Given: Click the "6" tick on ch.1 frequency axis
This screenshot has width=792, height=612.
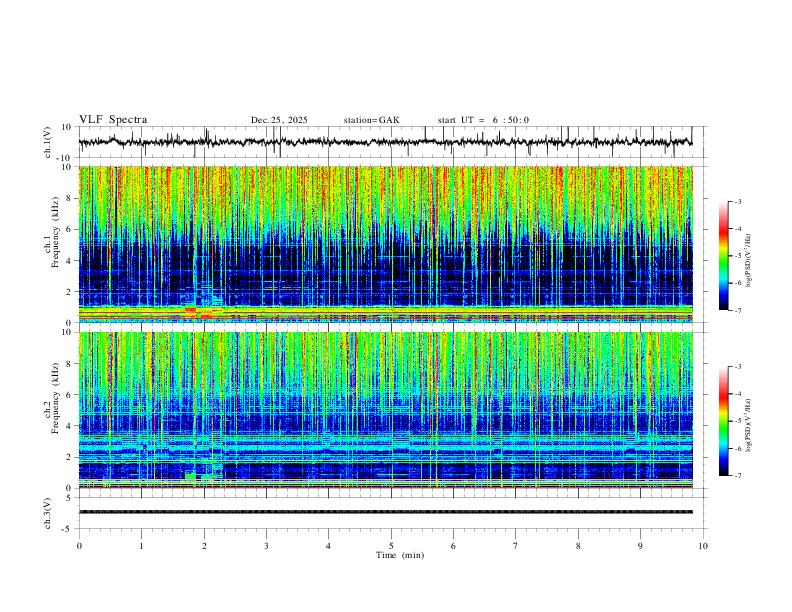Looking at the screenshot, I should [x=70, y=229].
